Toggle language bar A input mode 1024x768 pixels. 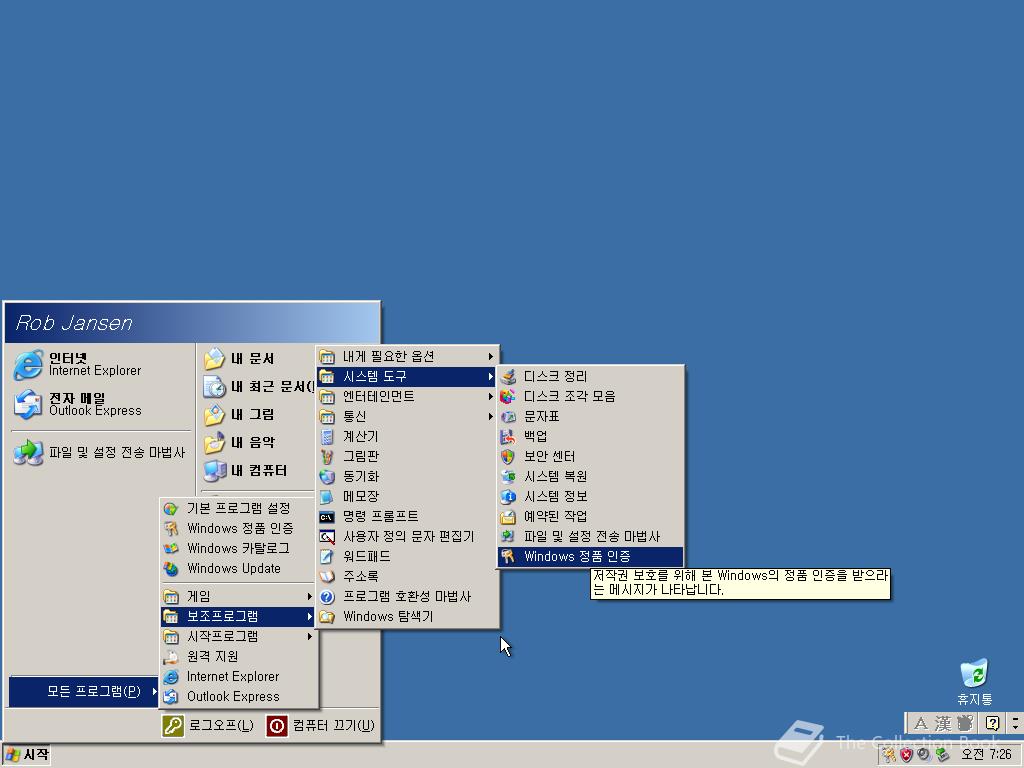920,723
